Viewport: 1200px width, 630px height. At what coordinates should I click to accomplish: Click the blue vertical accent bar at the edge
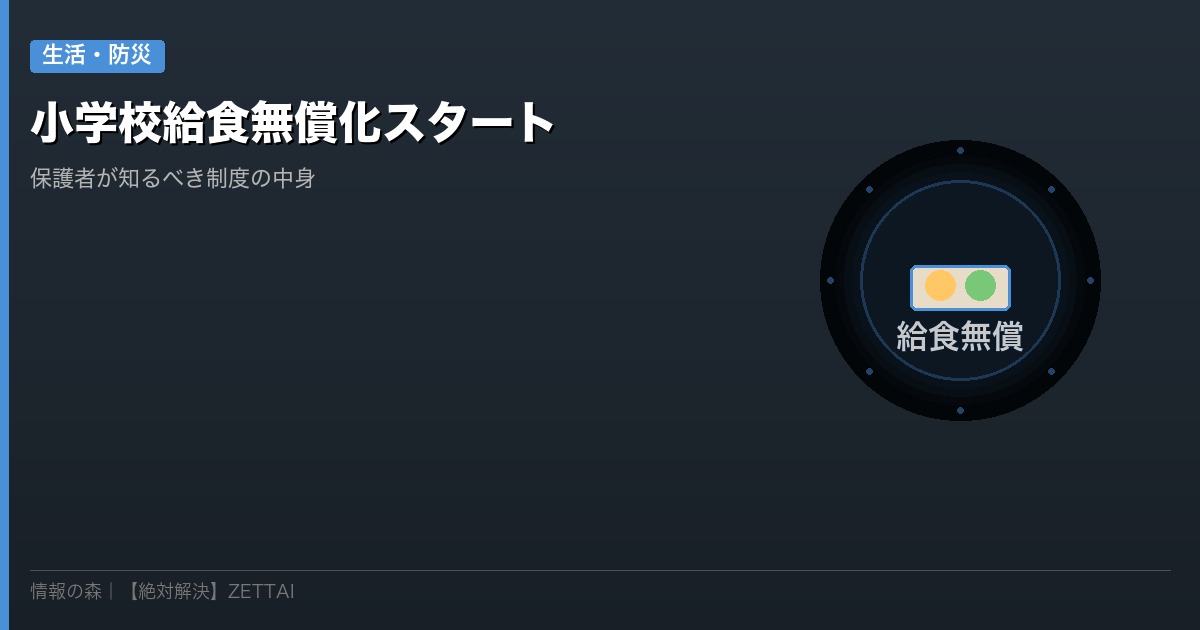4,315
